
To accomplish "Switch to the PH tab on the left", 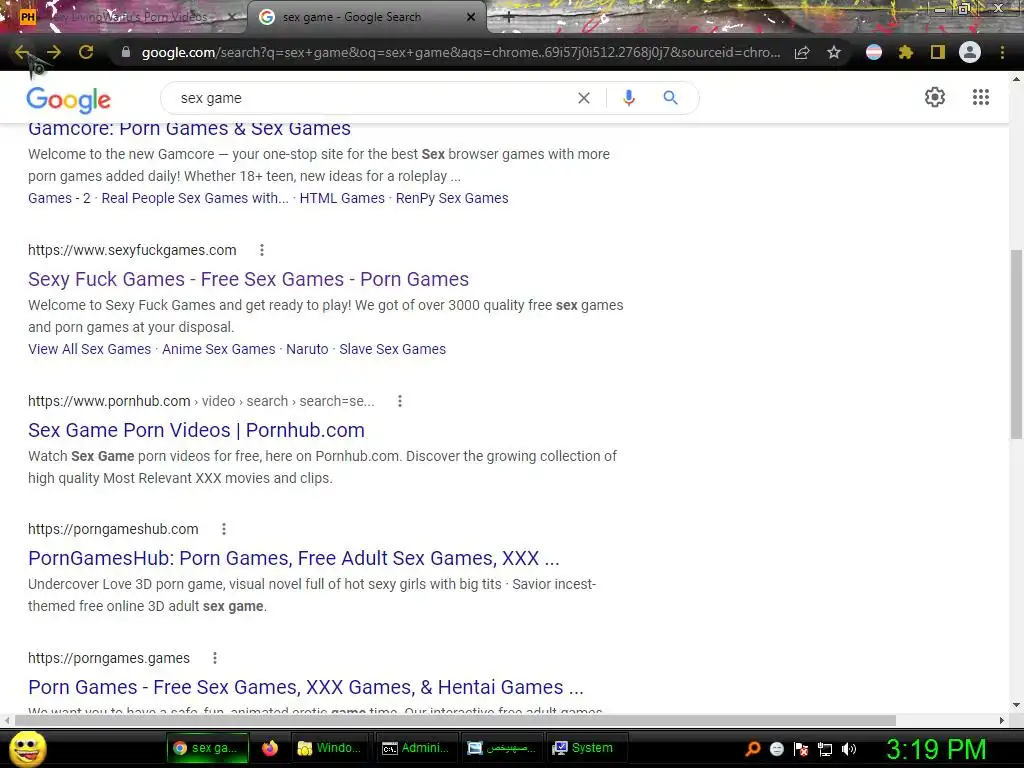I will click(124, 17).
